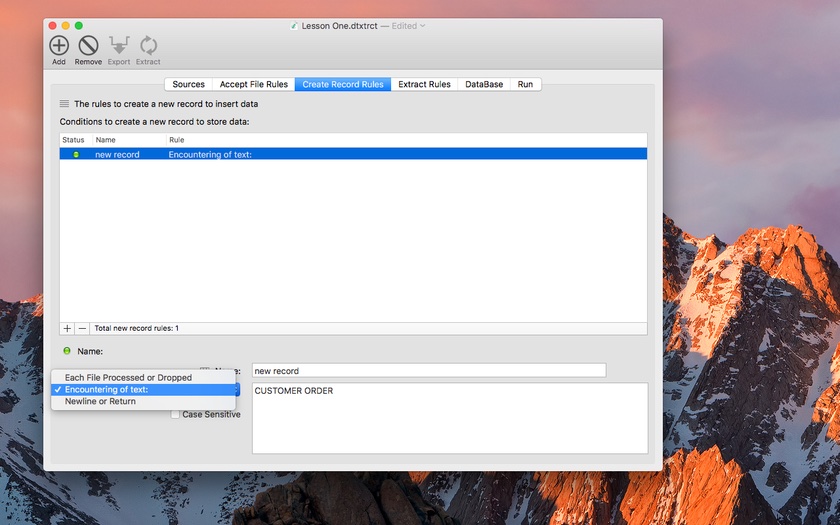Screen dimensions: 840x525
Task: Click the name field containing new record
Action: pos(428,371)
